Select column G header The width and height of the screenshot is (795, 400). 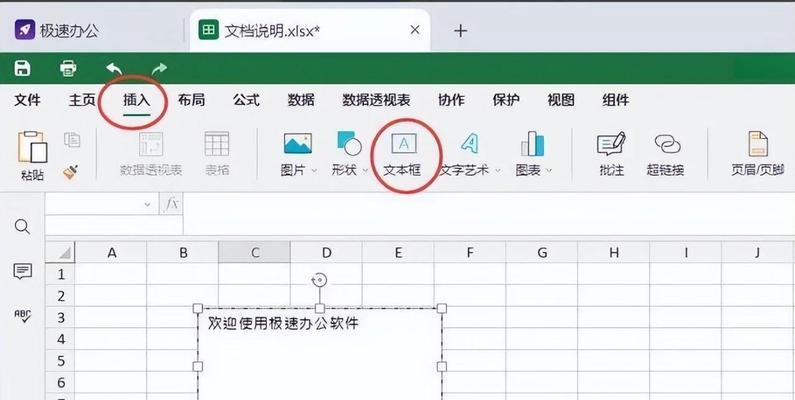coord(542,252)
